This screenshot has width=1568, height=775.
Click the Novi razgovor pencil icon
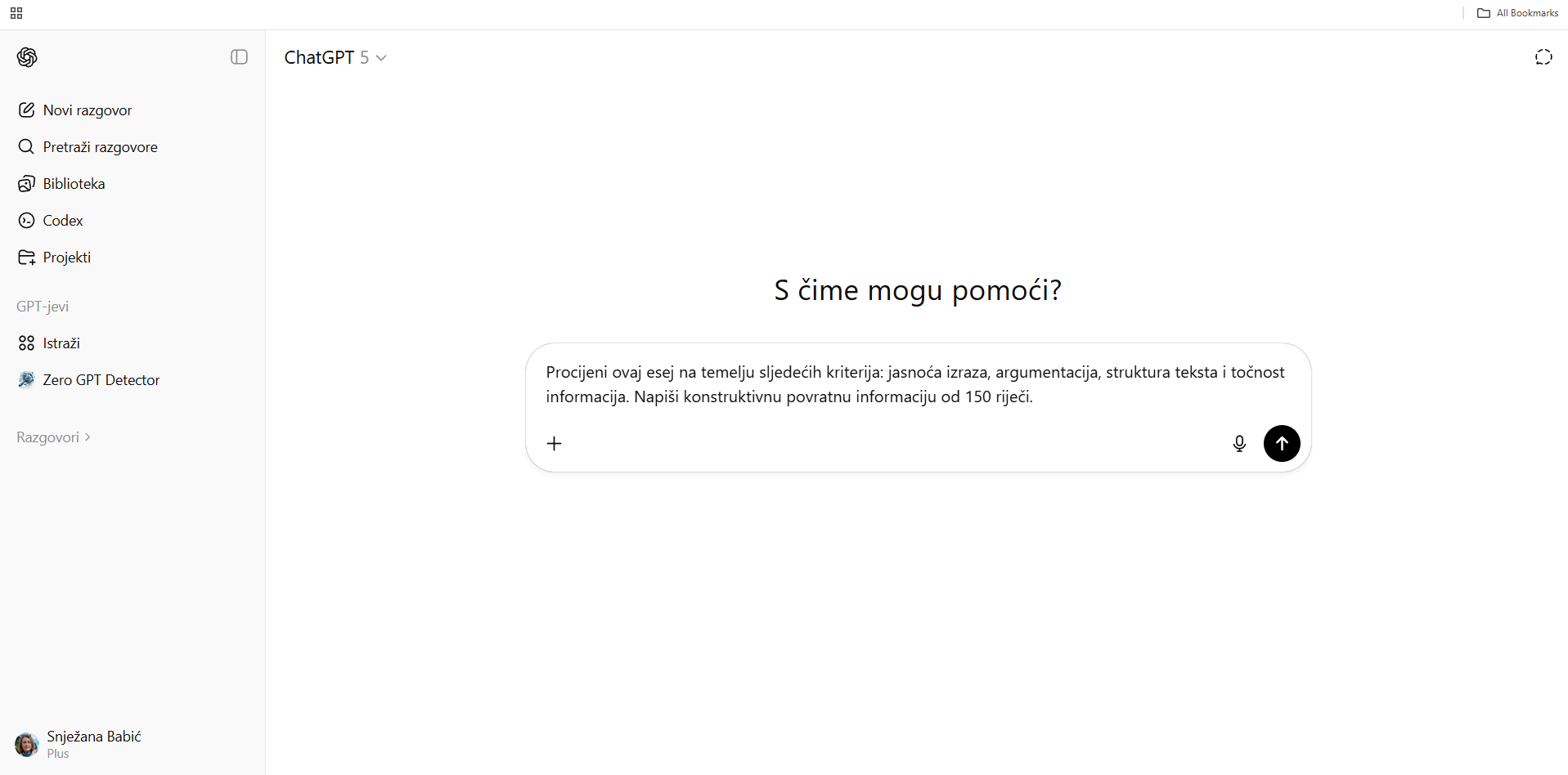pos(26,110)
